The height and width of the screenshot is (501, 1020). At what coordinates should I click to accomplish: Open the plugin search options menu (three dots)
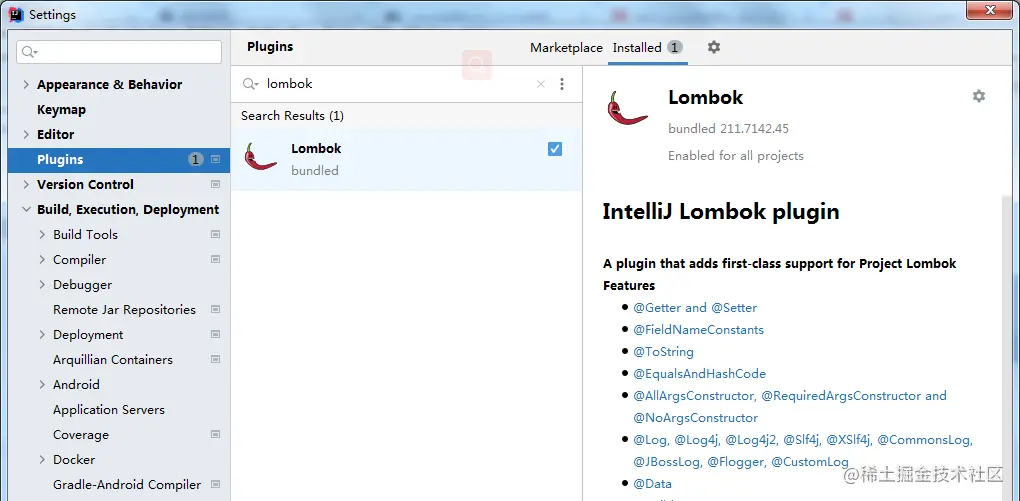[x=562, y=84]
